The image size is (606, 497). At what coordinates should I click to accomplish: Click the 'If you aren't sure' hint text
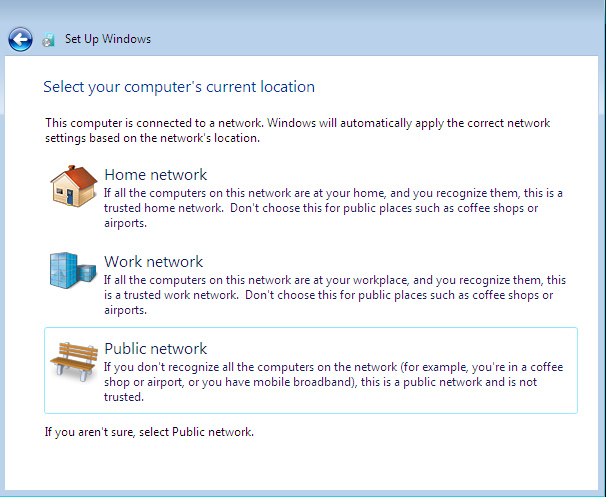coord(149,432)
